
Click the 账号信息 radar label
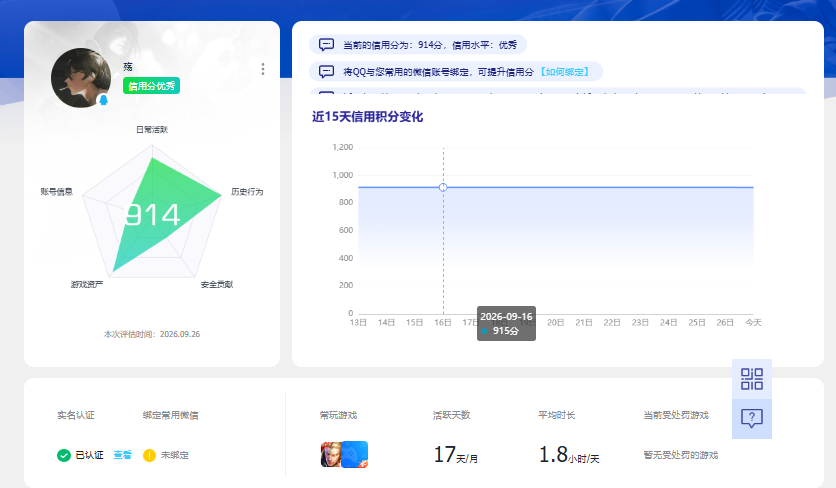(x=57, y=191)
